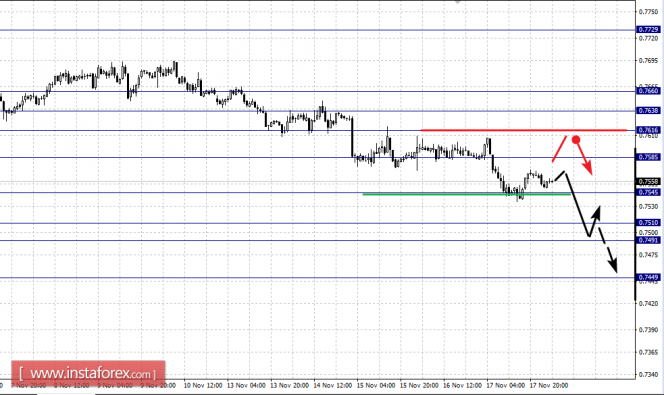Select the 0.7449 price level label
The width and height of the screenshot is (664, 395).
point(648,277)
